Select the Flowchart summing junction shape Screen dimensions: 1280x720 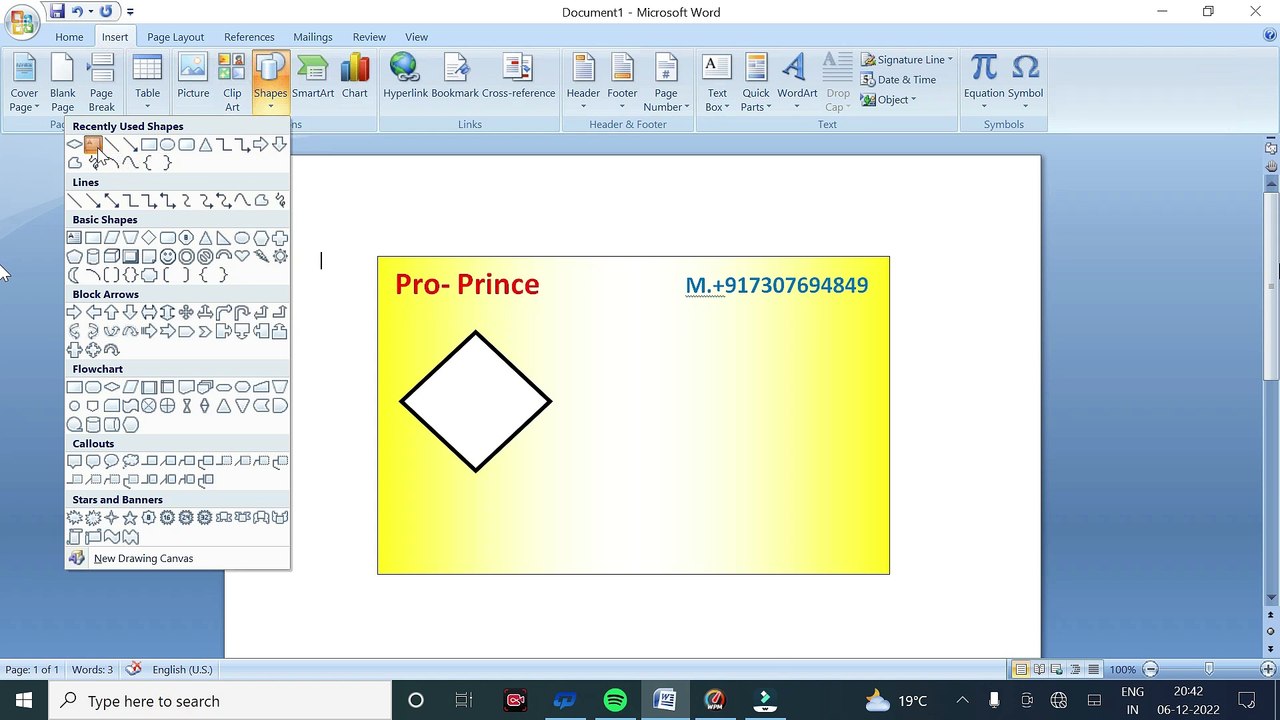pos(149,406)
